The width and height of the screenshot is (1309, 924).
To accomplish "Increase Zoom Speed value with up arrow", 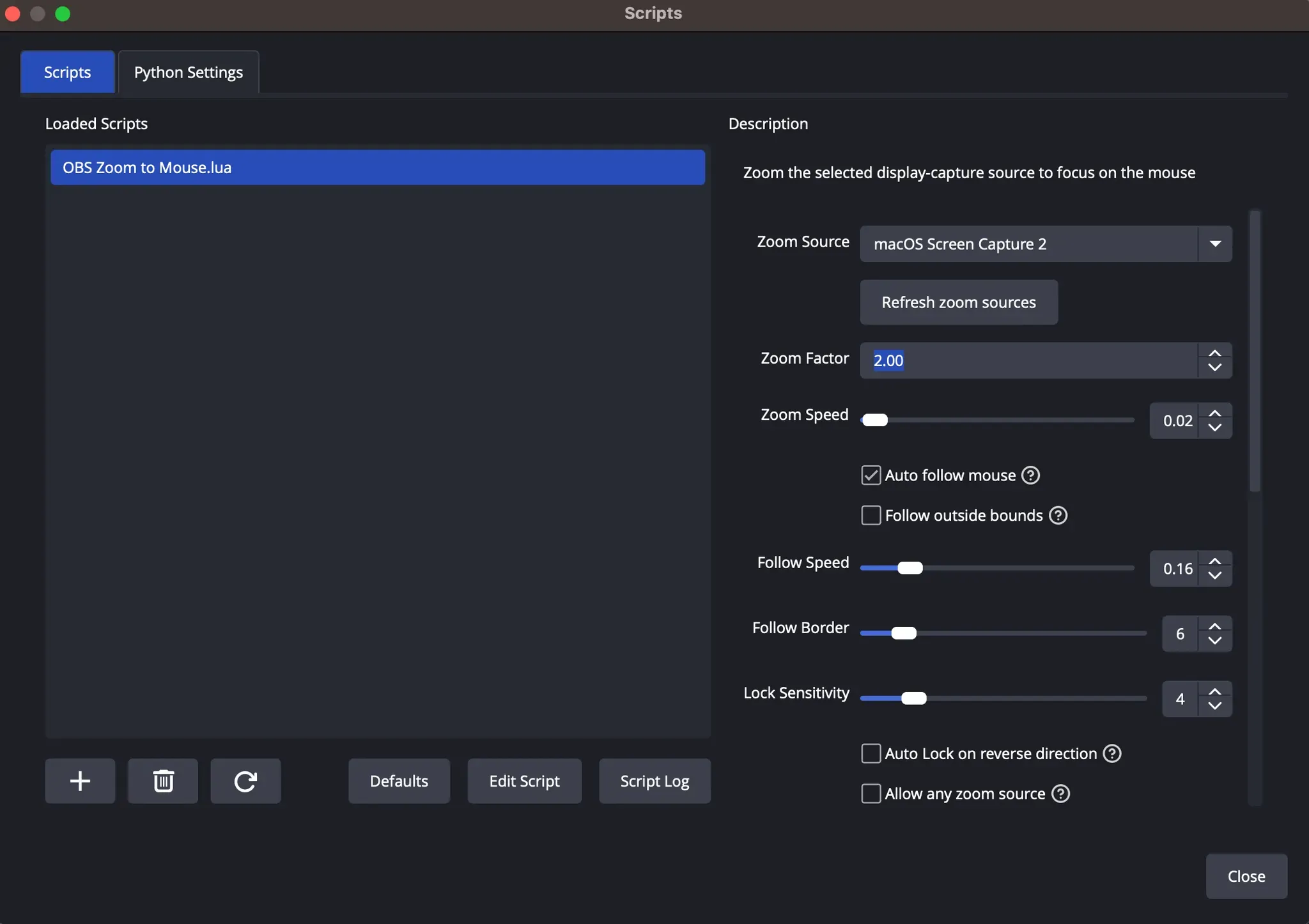I will coord(1215,413).
